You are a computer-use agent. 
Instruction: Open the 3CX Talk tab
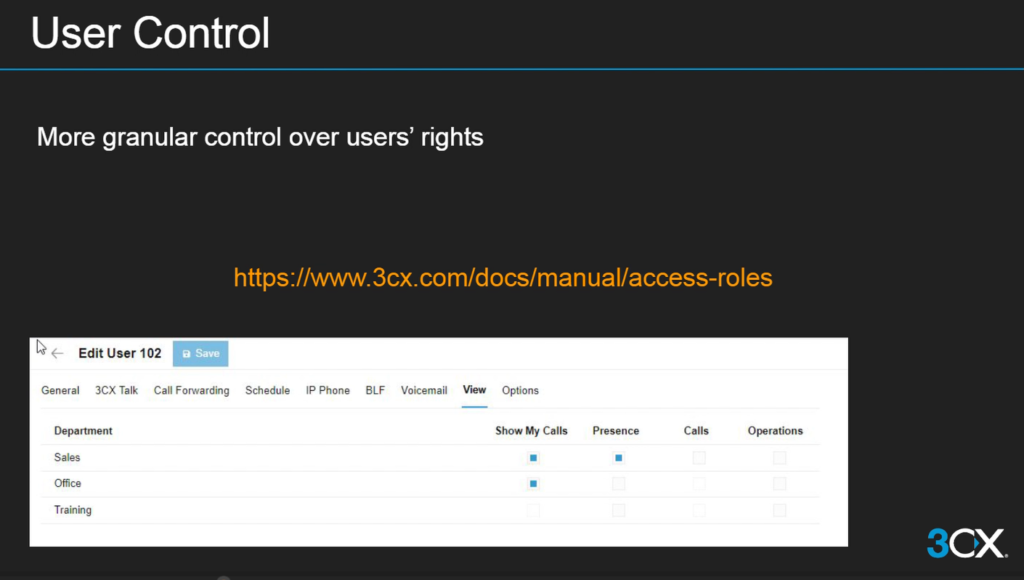pyautogui.click(x=116, y=390)
